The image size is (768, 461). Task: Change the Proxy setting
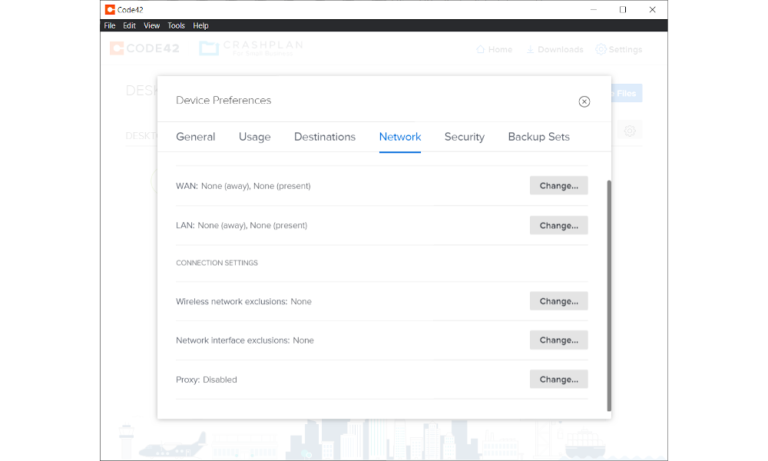click(559, 379)
